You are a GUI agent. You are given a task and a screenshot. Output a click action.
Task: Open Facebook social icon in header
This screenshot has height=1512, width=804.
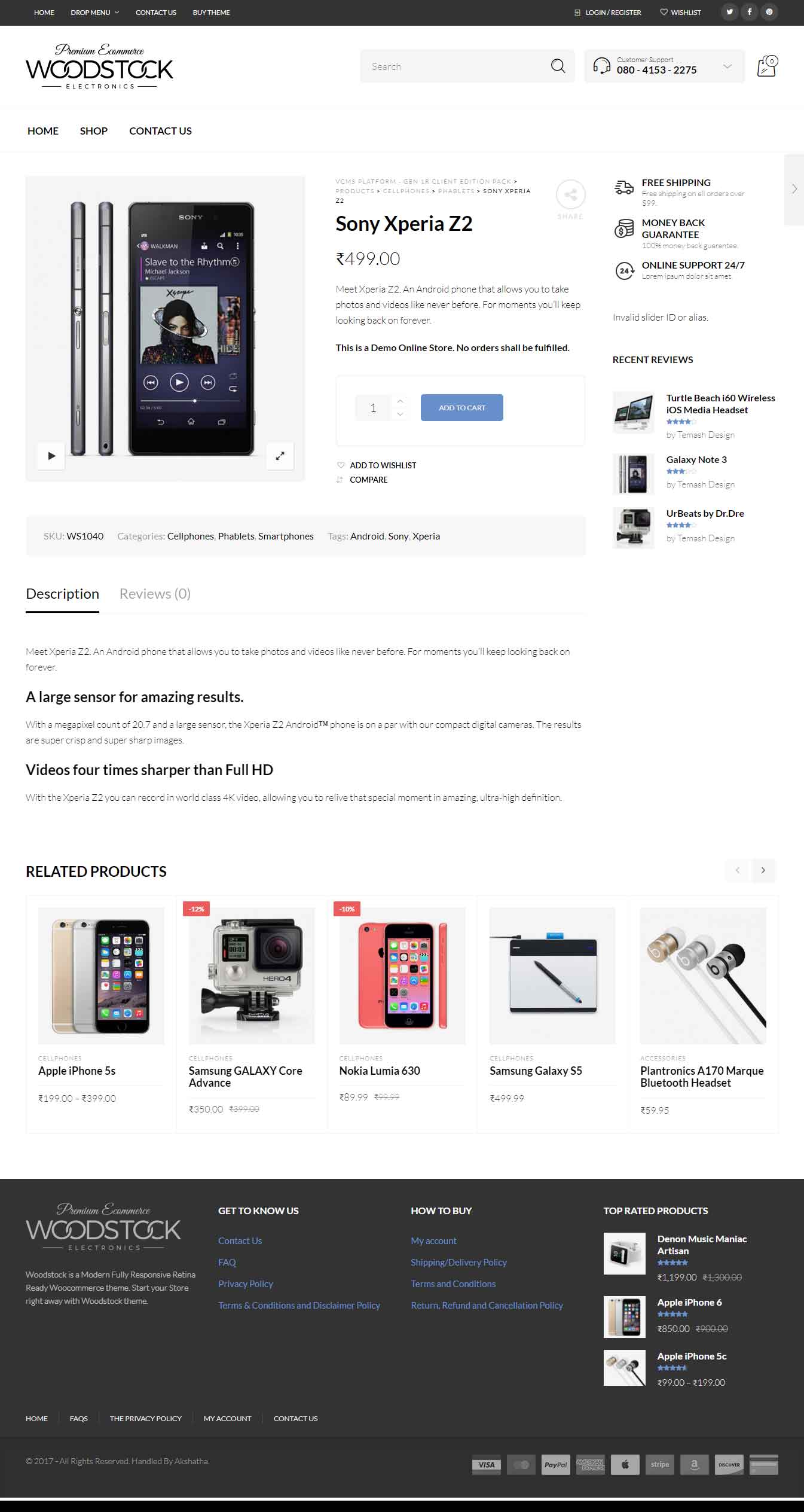click(x=749, y=12)
